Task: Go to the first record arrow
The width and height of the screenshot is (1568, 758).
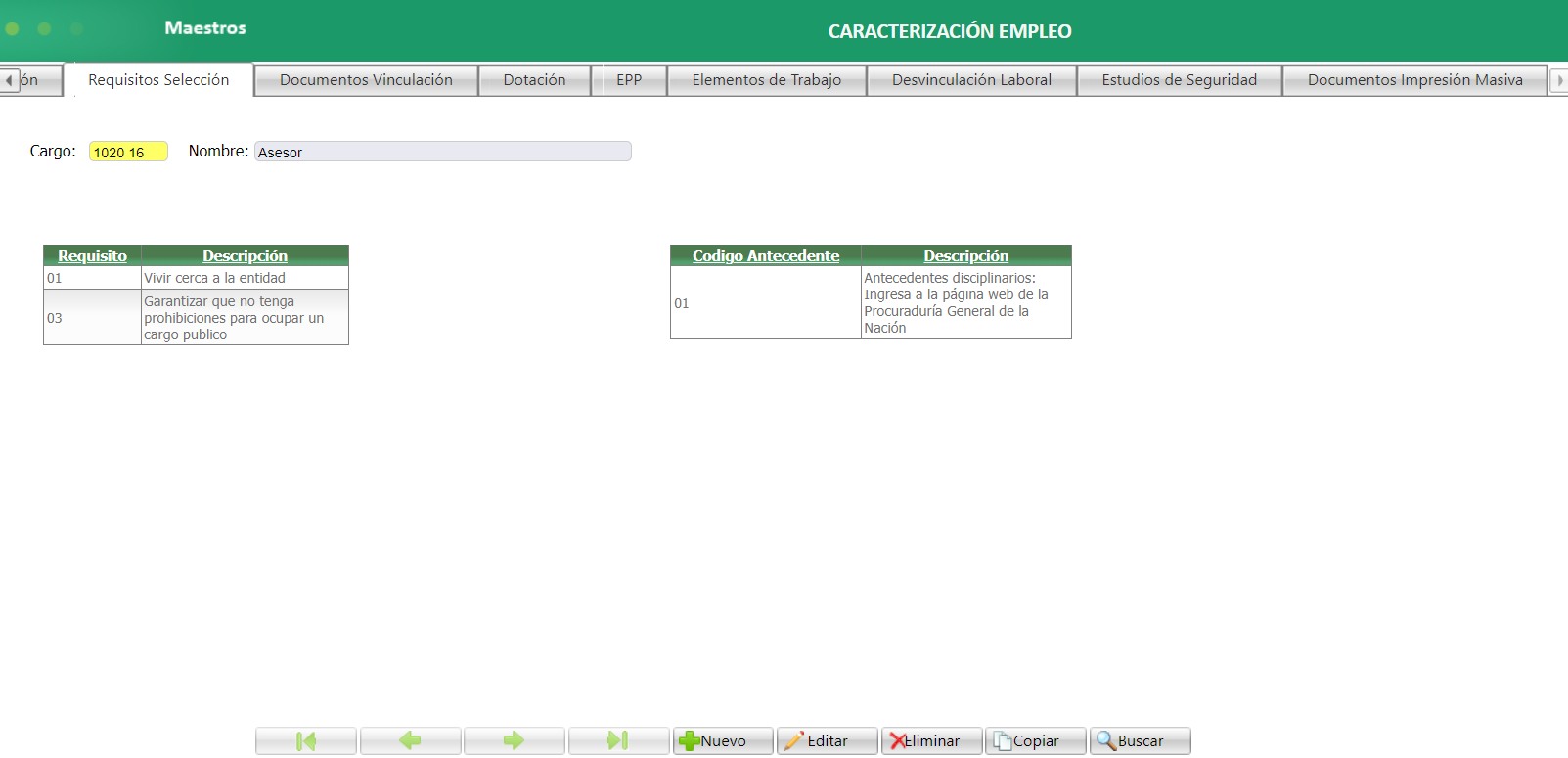Action: tap(306, 740)
